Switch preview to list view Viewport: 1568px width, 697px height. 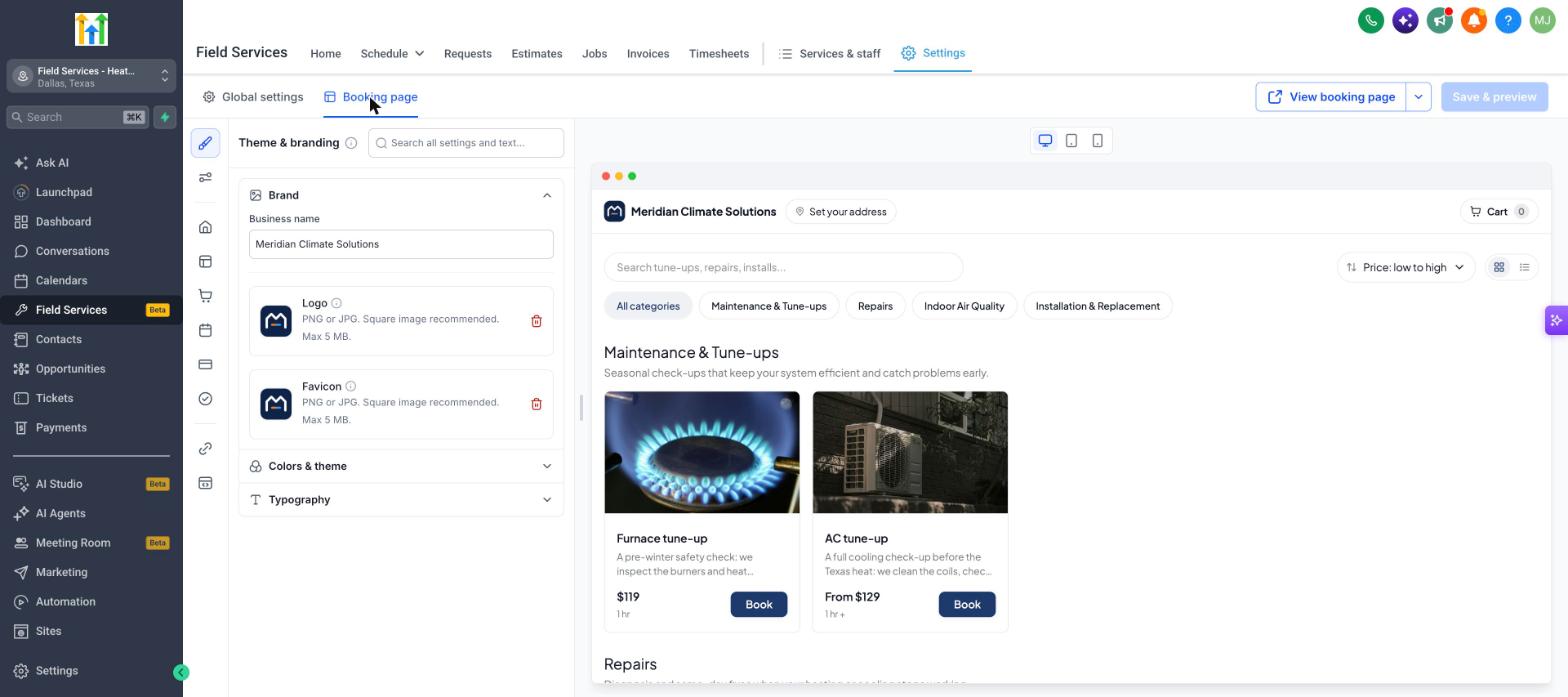pos(1524,267)
